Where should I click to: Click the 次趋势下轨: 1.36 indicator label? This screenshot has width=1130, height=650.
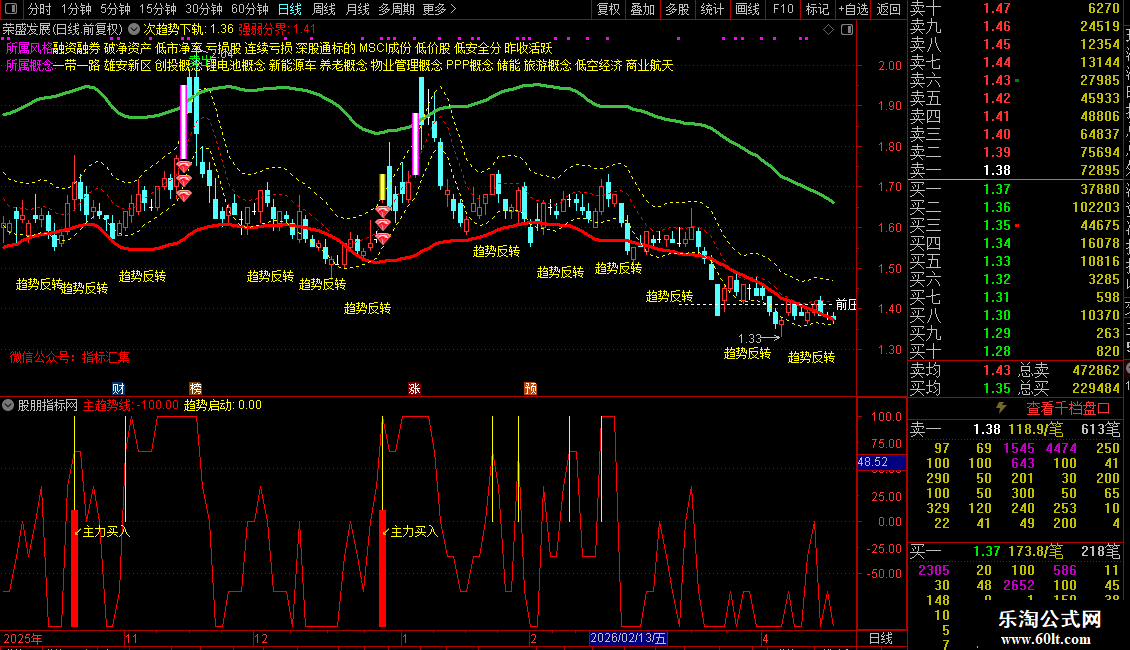point(188,30)
